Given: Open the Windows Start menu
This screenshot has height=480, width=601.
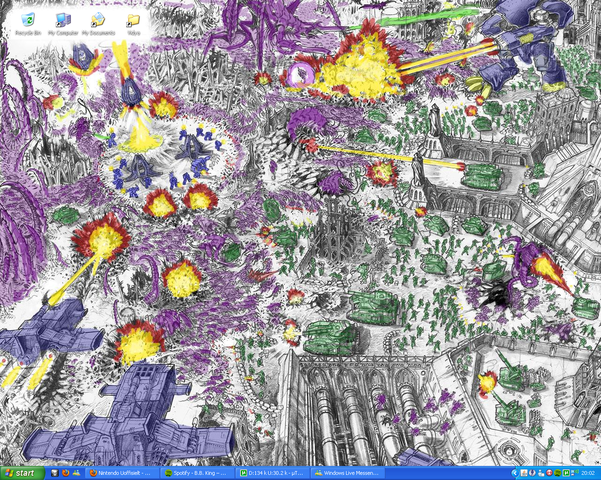Looking at the screenshot, I should click(x=22, y=473).
